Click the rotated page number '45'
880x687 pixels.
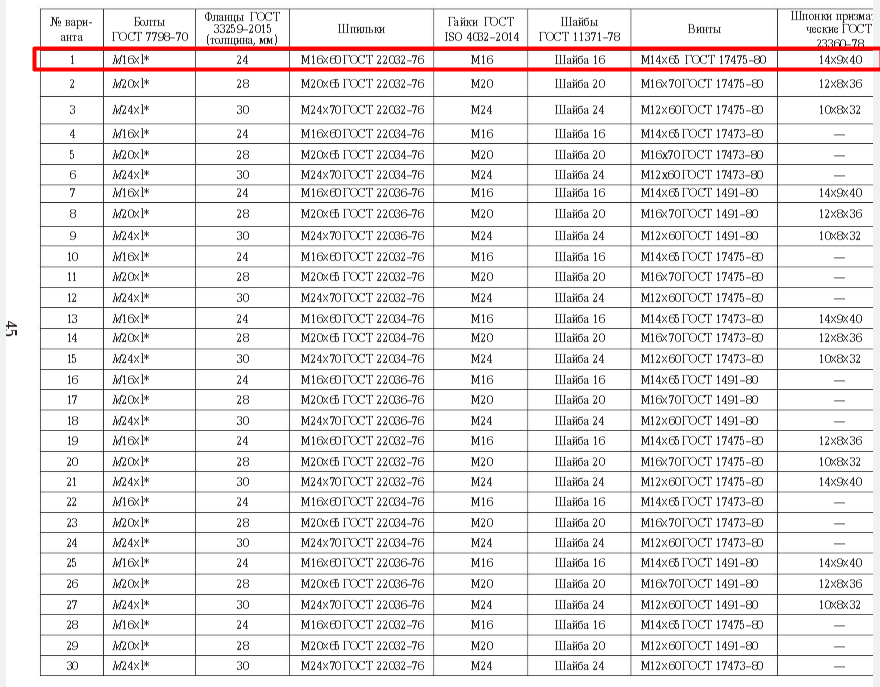coord(10,329)
